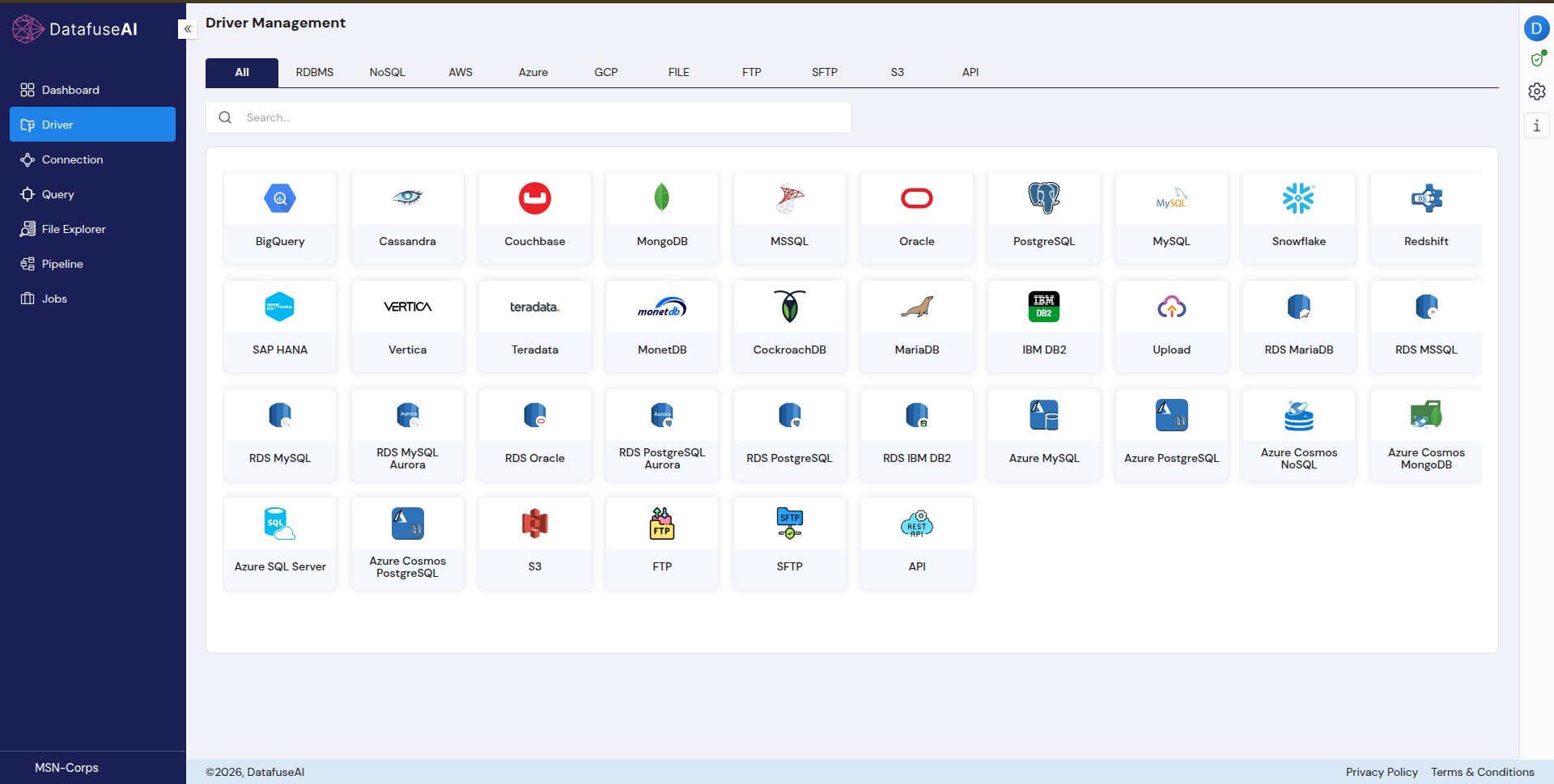Viewport: 1554px width, 784px height.
Task: Open the Azure tab
Action: pyautogui.click(x=533, y=72)
